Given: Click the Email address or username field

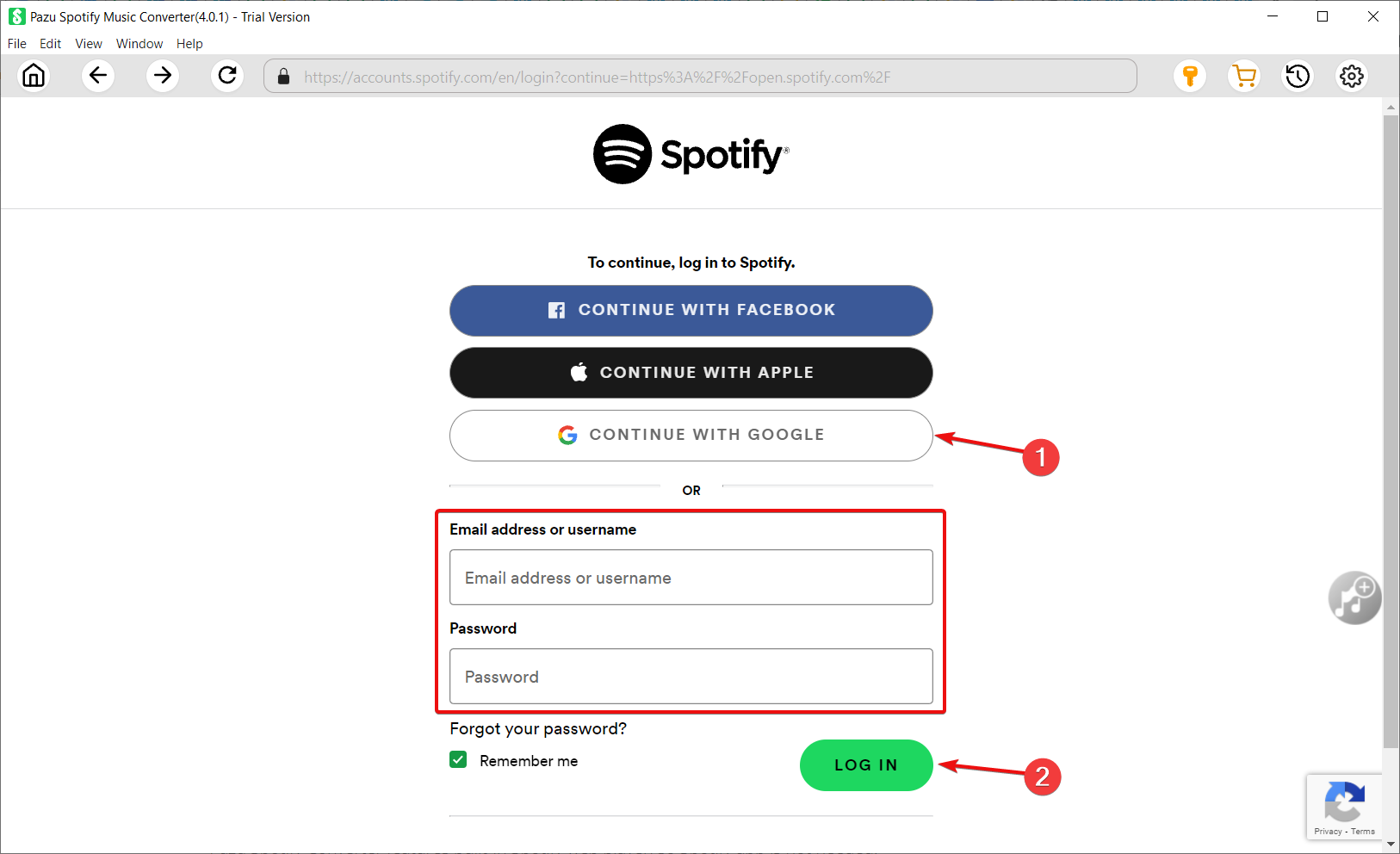Looking at the screenshot, I should 691,578.
